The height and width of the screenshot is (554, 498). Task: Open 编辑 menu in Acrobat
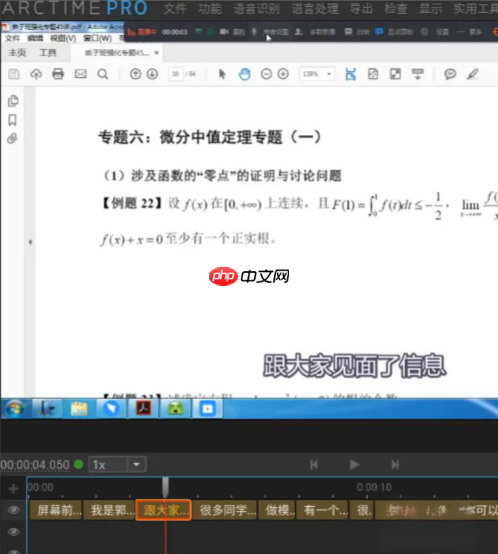tap(35, 38)
